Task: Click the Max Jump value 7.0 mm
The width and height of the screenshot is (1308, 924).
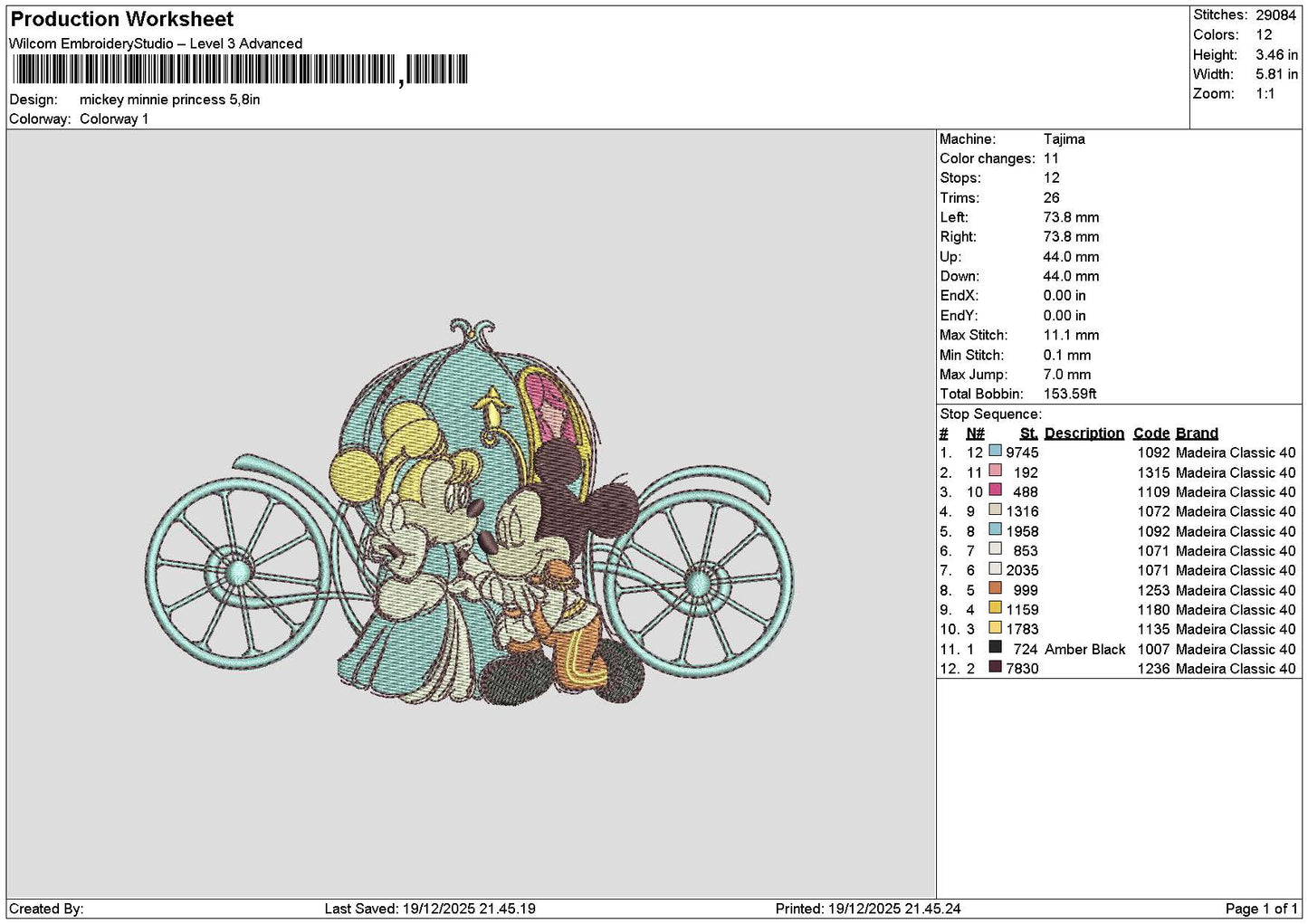Action: 1067,375
